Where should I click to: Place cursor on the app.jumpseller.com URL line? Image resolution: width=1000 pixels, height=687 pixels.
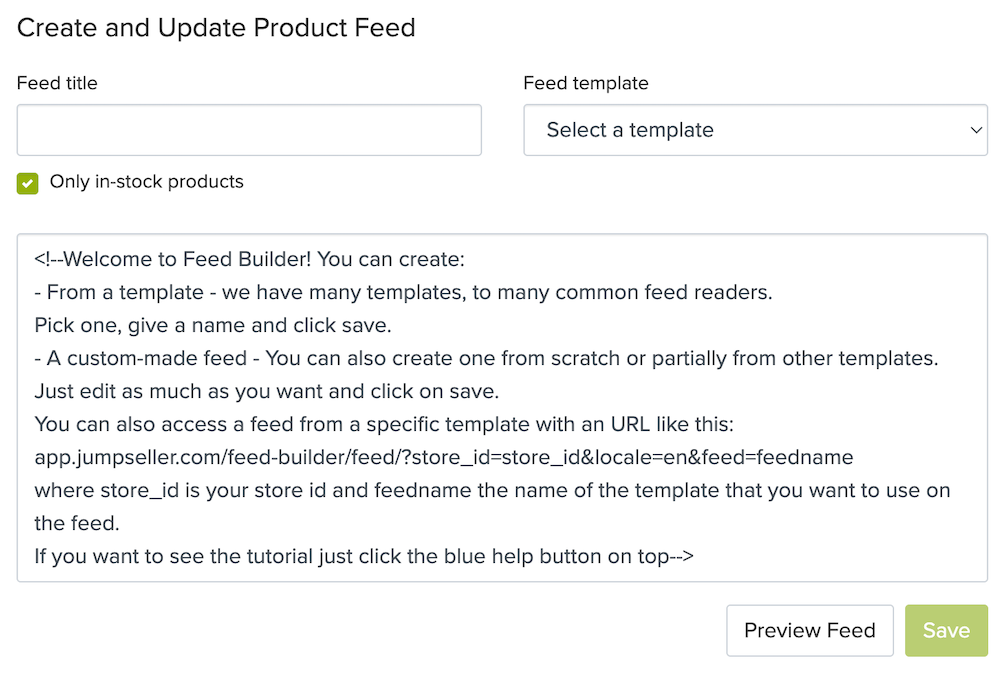click(444, 457)
